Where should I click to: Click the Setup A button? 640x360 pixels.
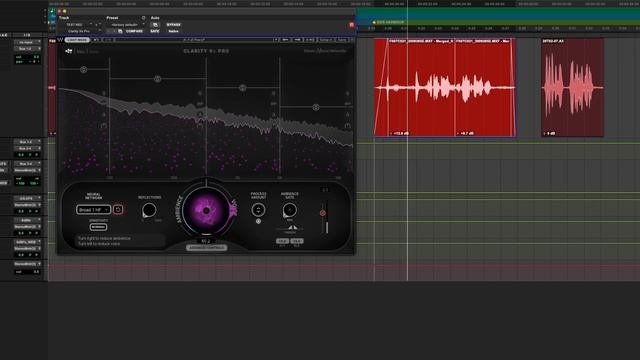326,40
